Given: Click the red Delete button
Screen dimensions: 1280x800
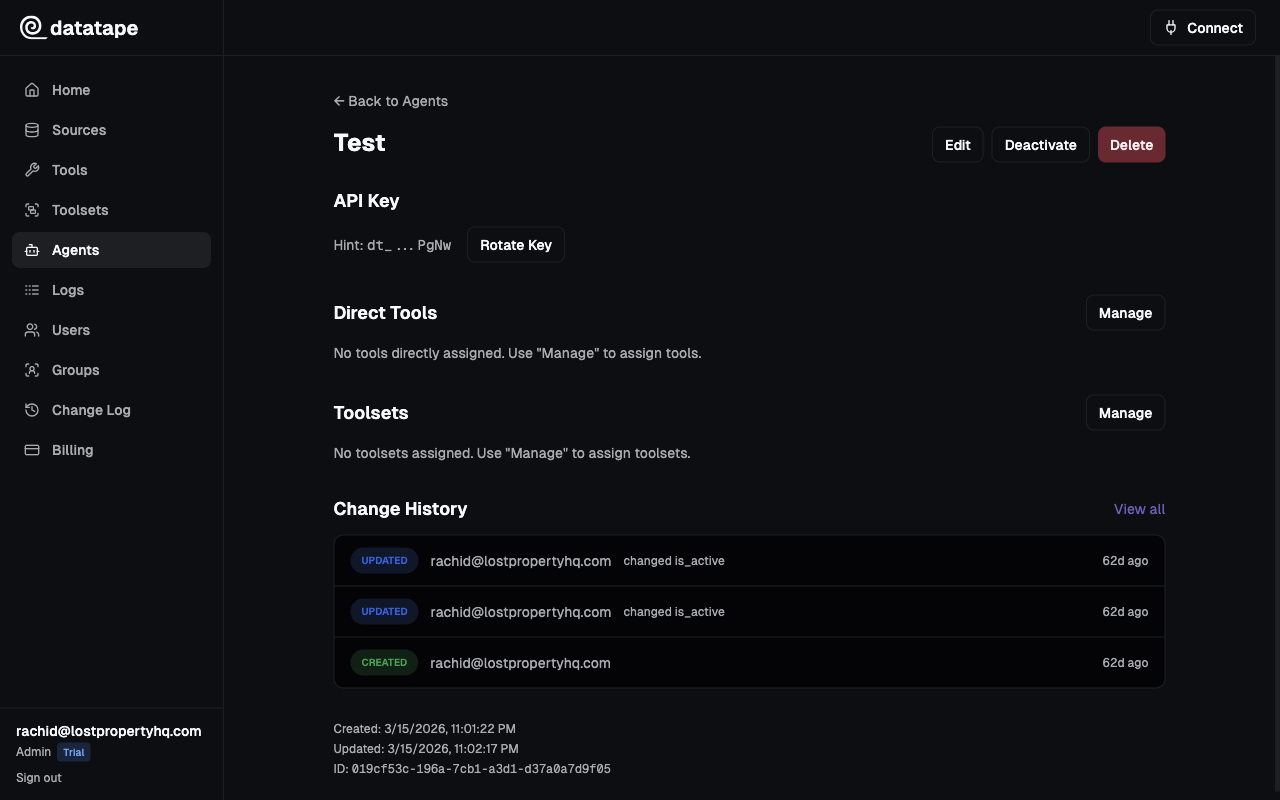Looking at the screenshot, I should click(1131, 145).
